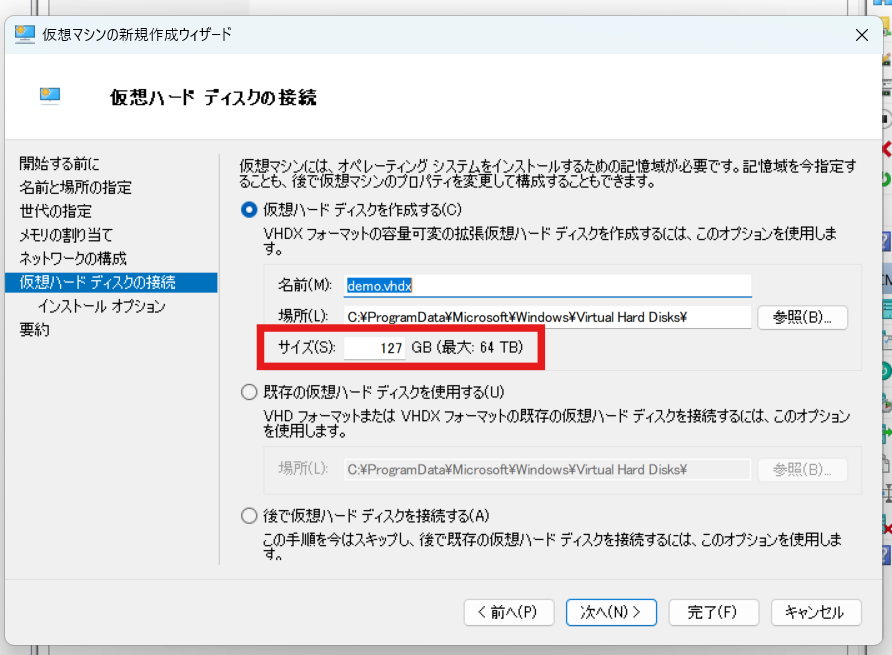Click the header icon beside 仮想ハード ディスクの接続
Viewport: 892px width, 655px height.
pyautogui.click(x=50, y=96)
